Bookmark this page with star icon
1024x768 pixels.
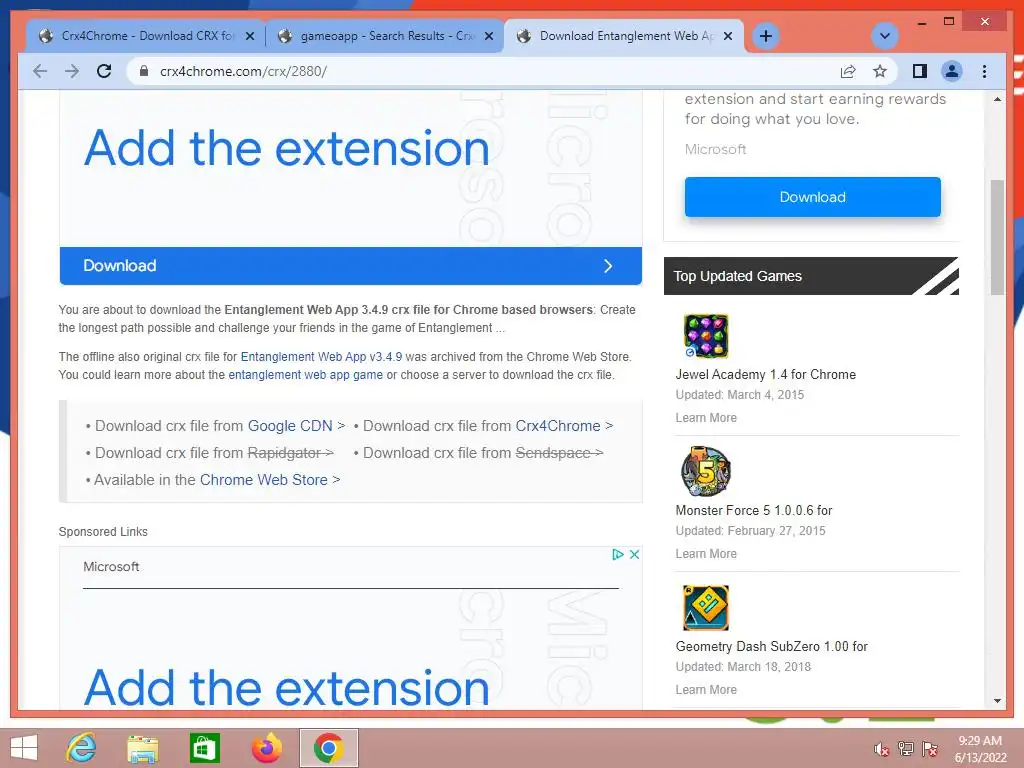tap(880, 71)
